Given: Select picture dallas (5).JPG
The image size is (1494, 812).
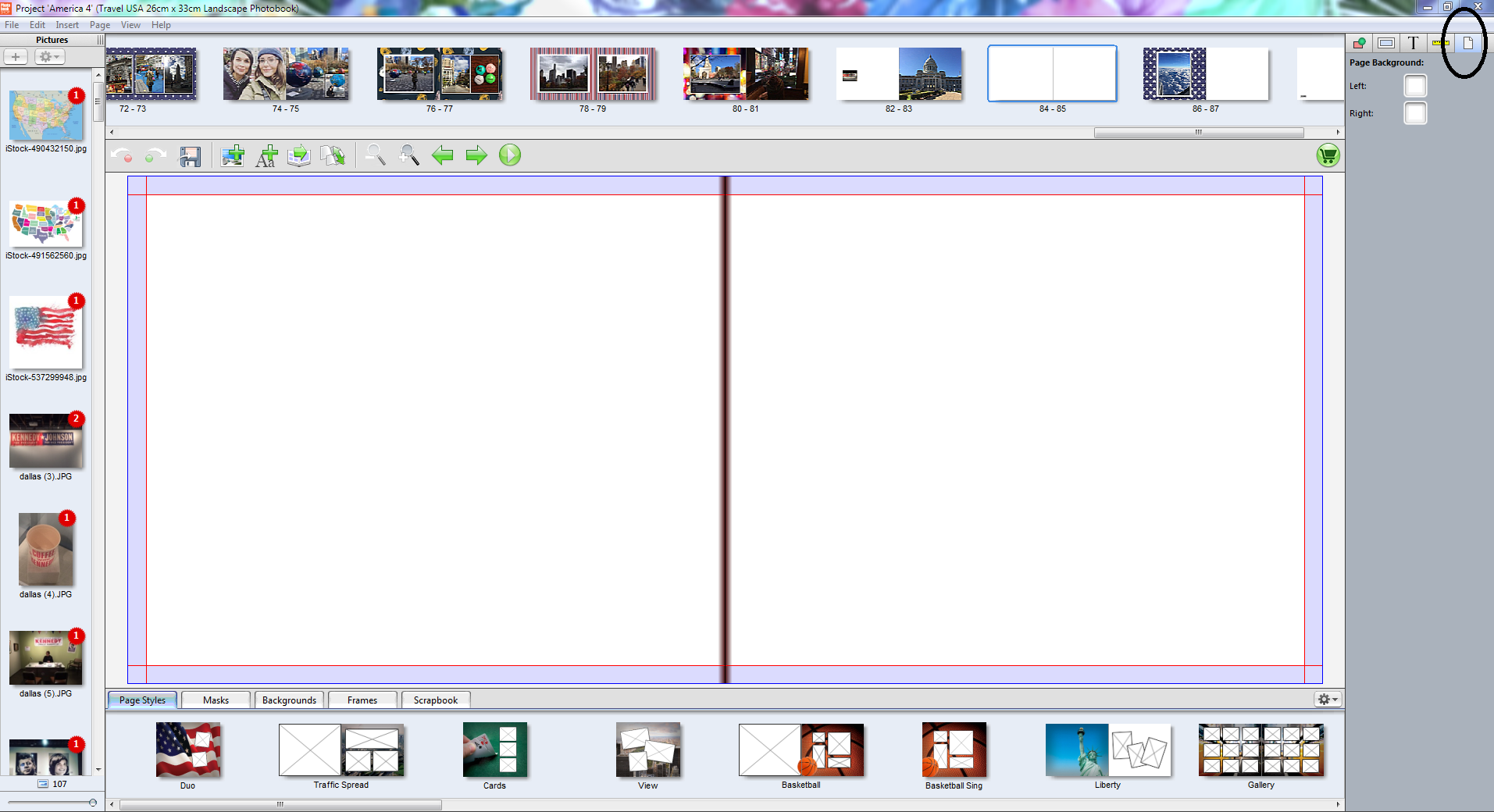Looking at the screenshot, I should (x=46, y=659).
